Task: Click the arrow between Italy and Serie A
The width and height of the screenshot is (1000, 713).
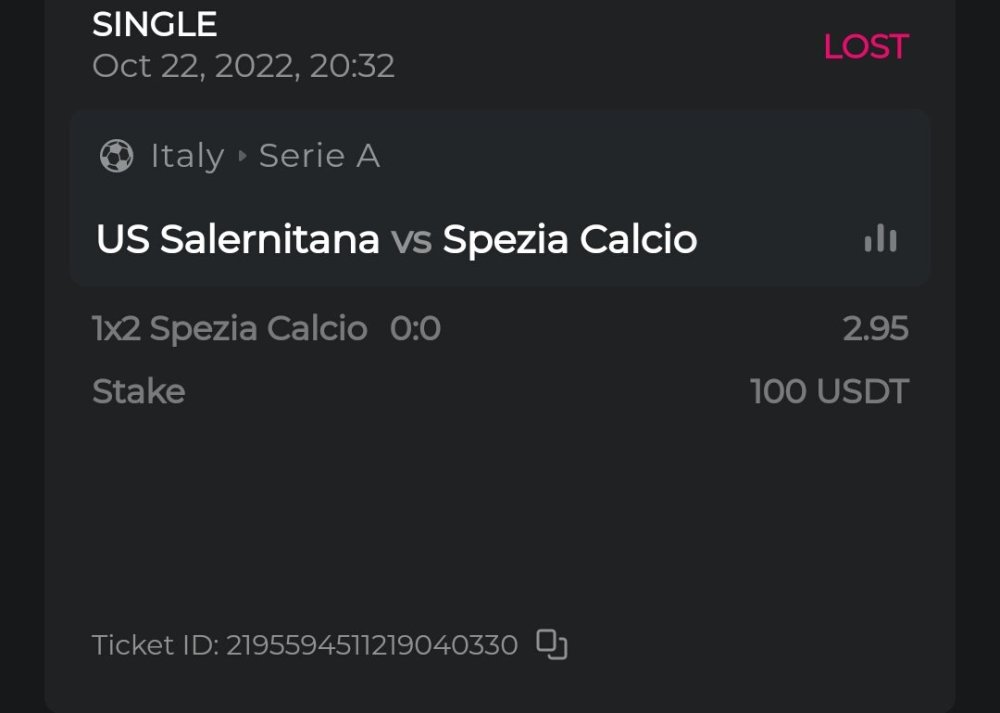Action: coord(242,156)
